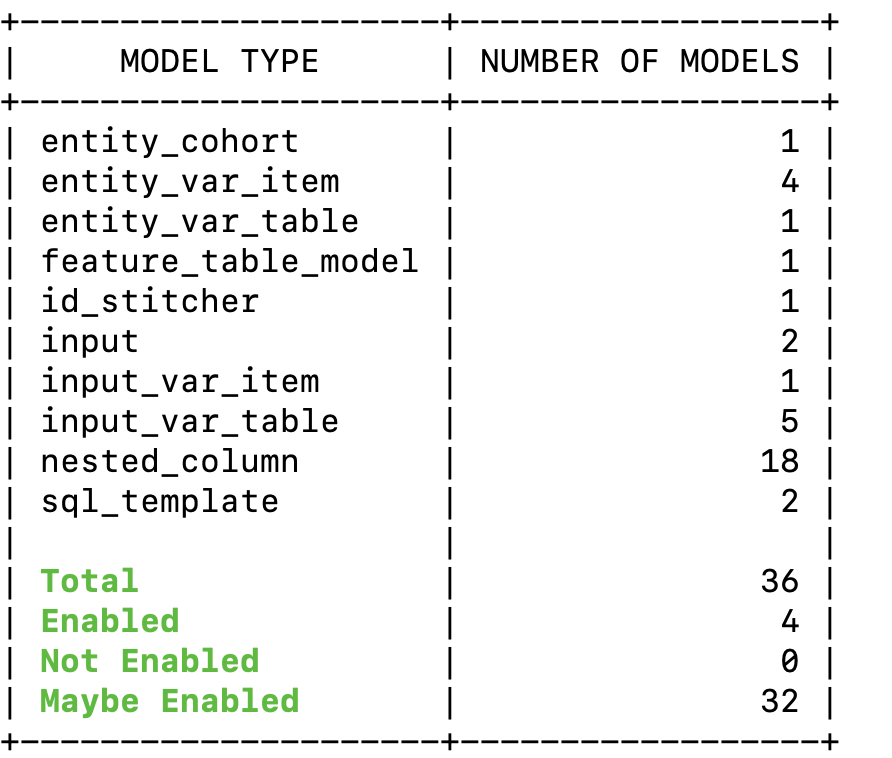Click the sql_template model type
This screenshot has width=892, height=758.
tap(159, 501)
